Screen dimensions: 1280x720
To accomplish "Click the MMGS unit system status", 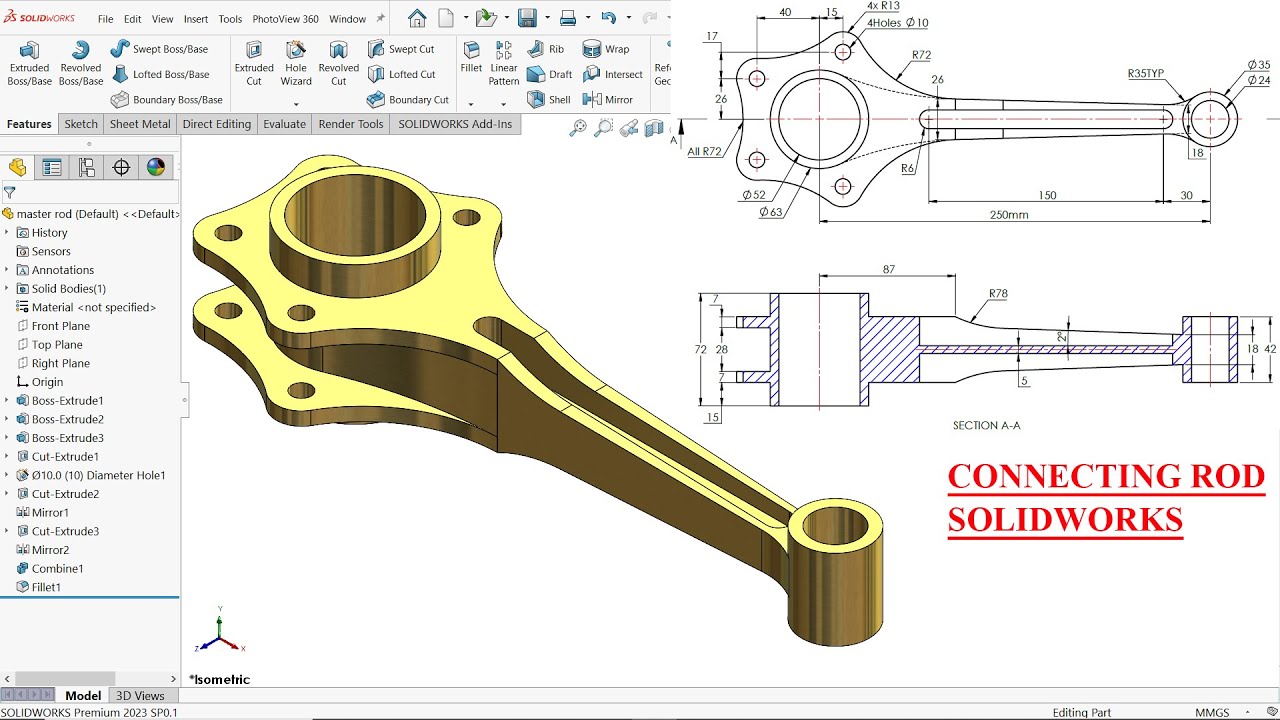I will pyautogui.click(x=1213, y=712).
